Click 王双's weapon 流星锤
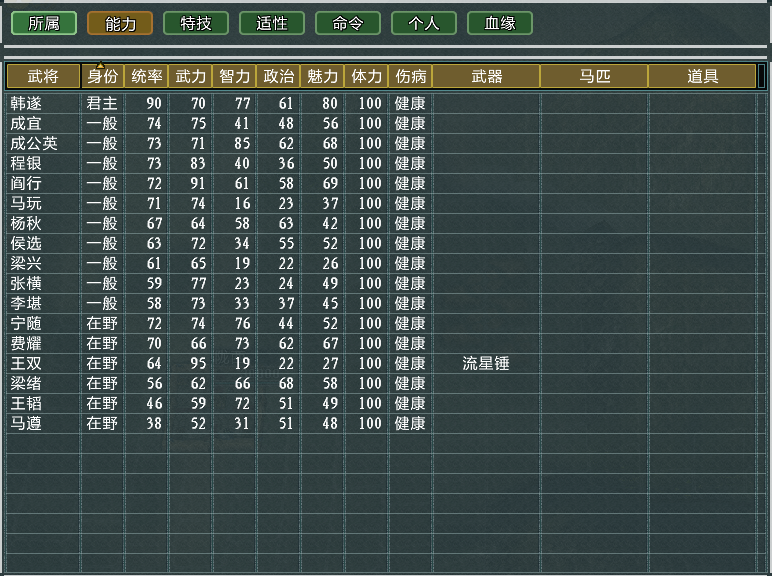Screen dimensions: 772x576 tap(486, 363)
